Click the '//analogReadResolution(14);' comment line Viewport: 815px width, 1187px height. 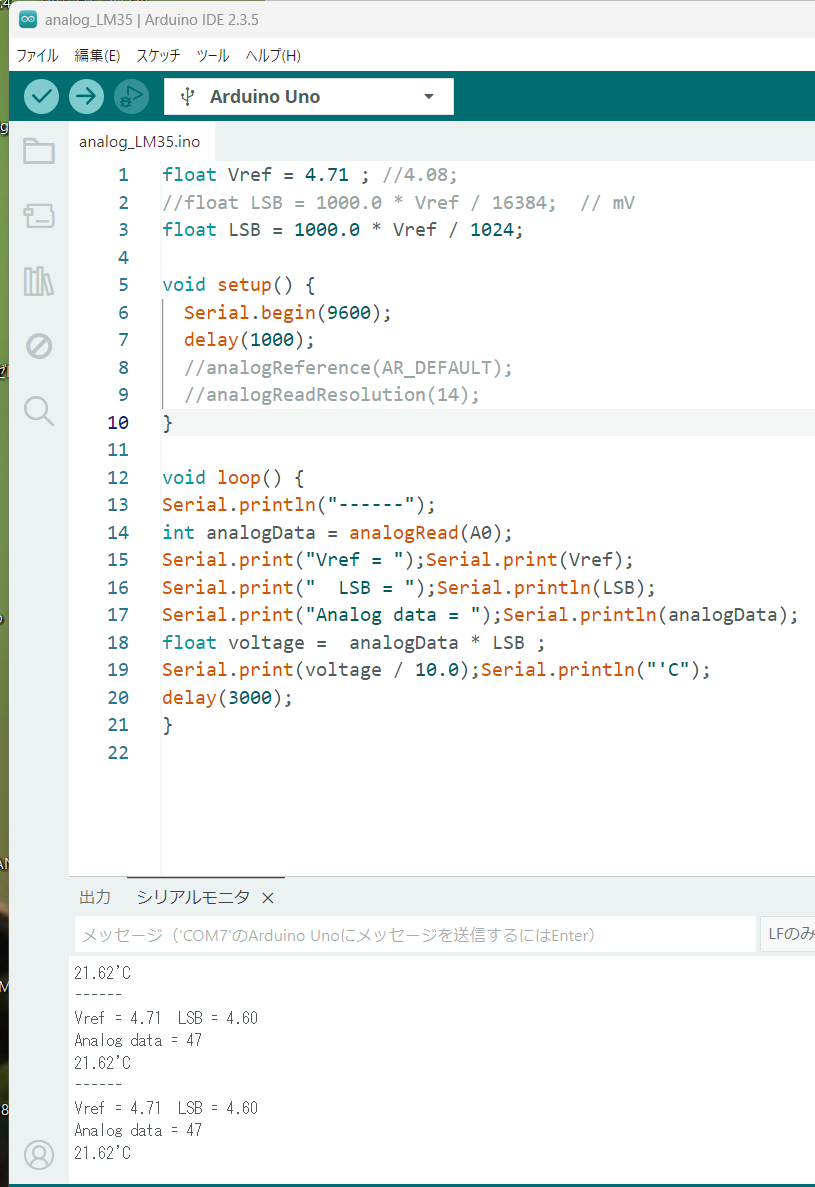331,394
